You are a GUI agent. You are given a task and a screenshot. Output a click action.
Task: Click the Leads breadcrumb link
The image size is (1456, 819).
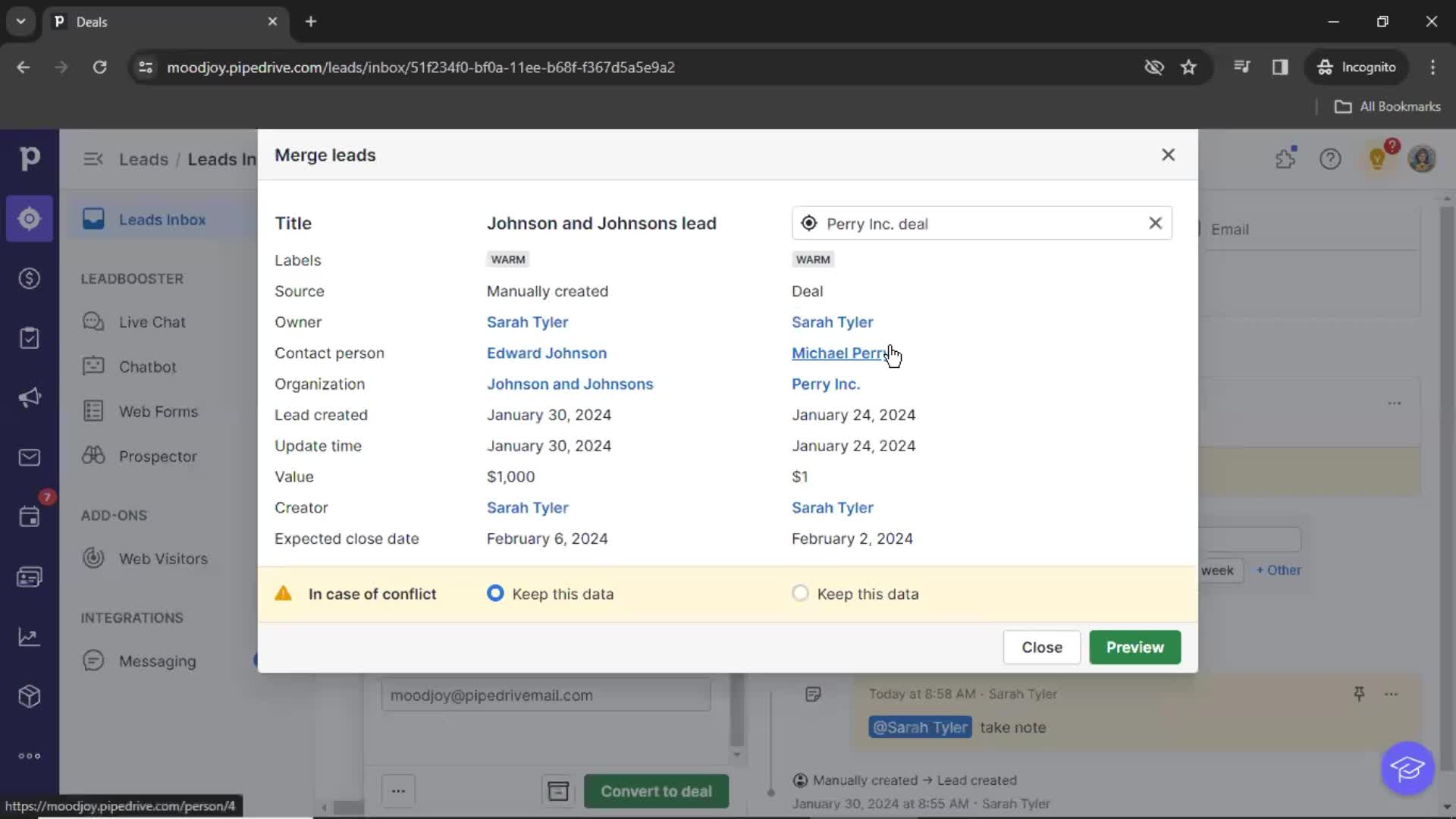pos(143,159)
